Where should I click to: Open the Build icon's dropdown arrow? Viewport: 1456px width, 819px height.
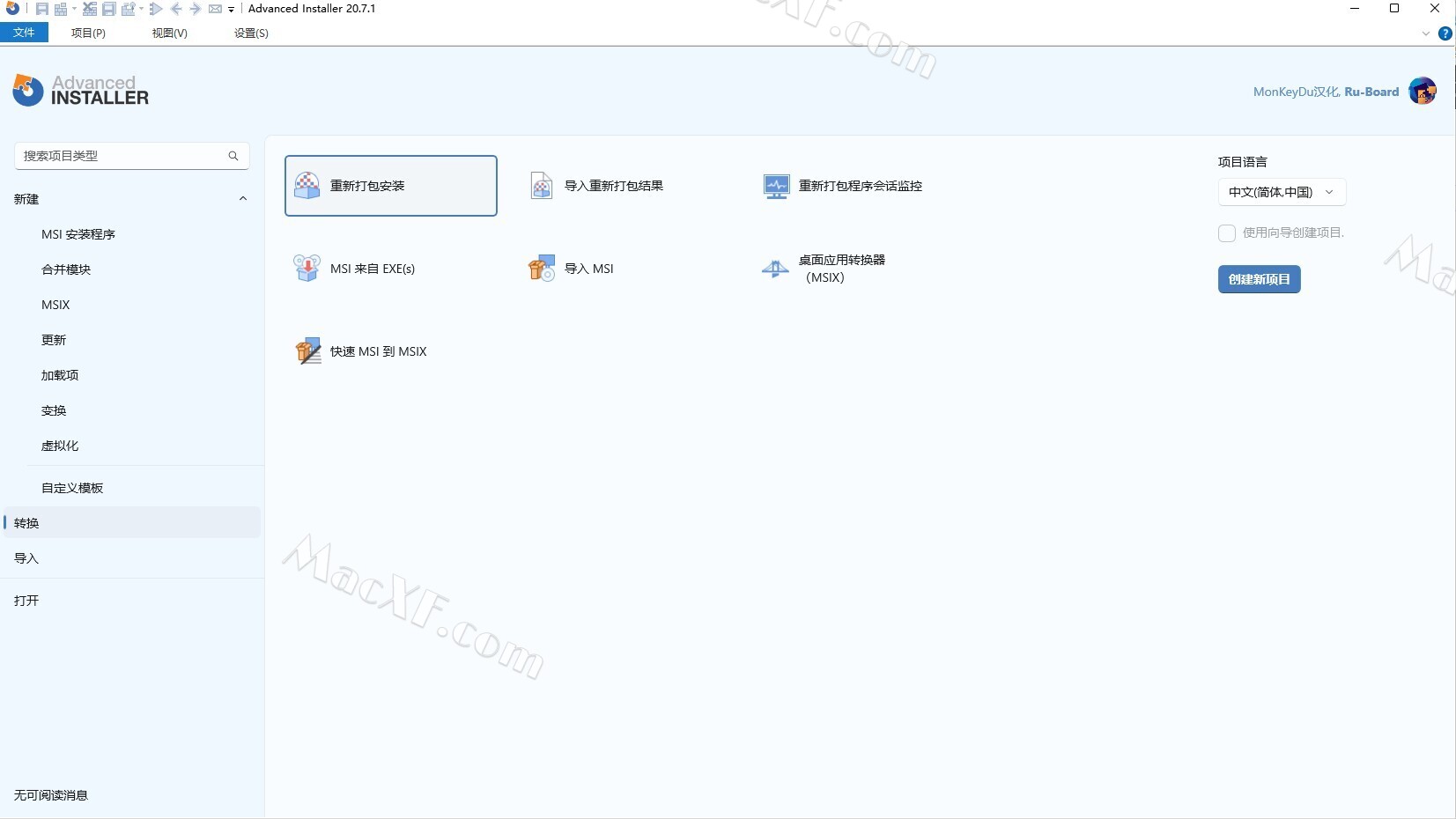(74, 9)
